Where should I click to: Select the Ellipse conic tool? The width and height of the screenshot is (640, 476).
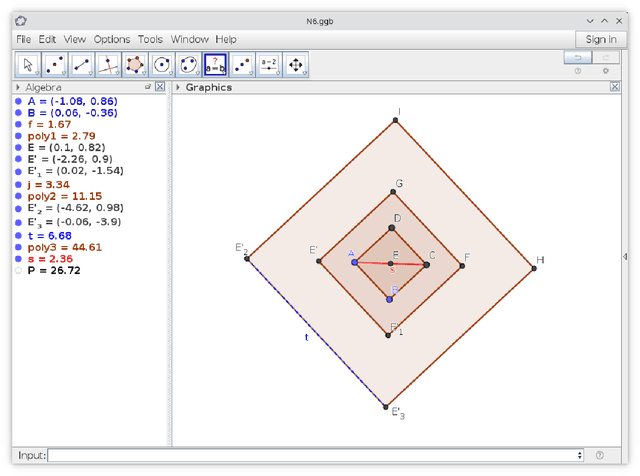click(x=189, y=65)
